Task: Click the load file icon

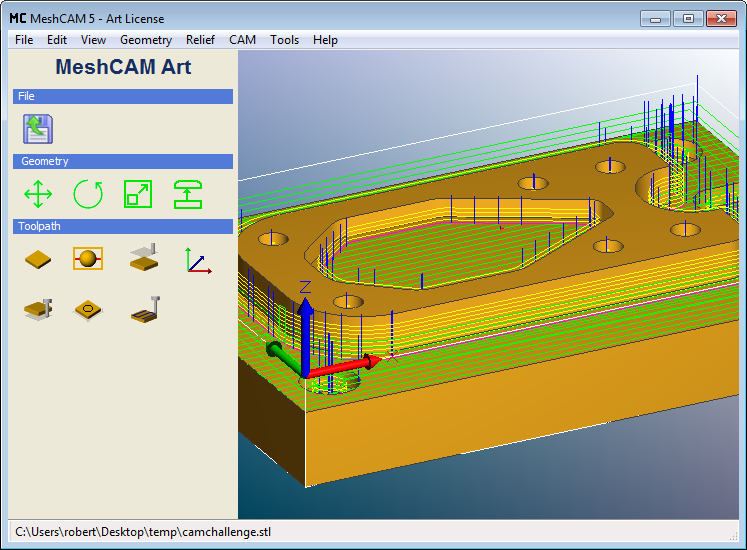Action: coord(38,128)
